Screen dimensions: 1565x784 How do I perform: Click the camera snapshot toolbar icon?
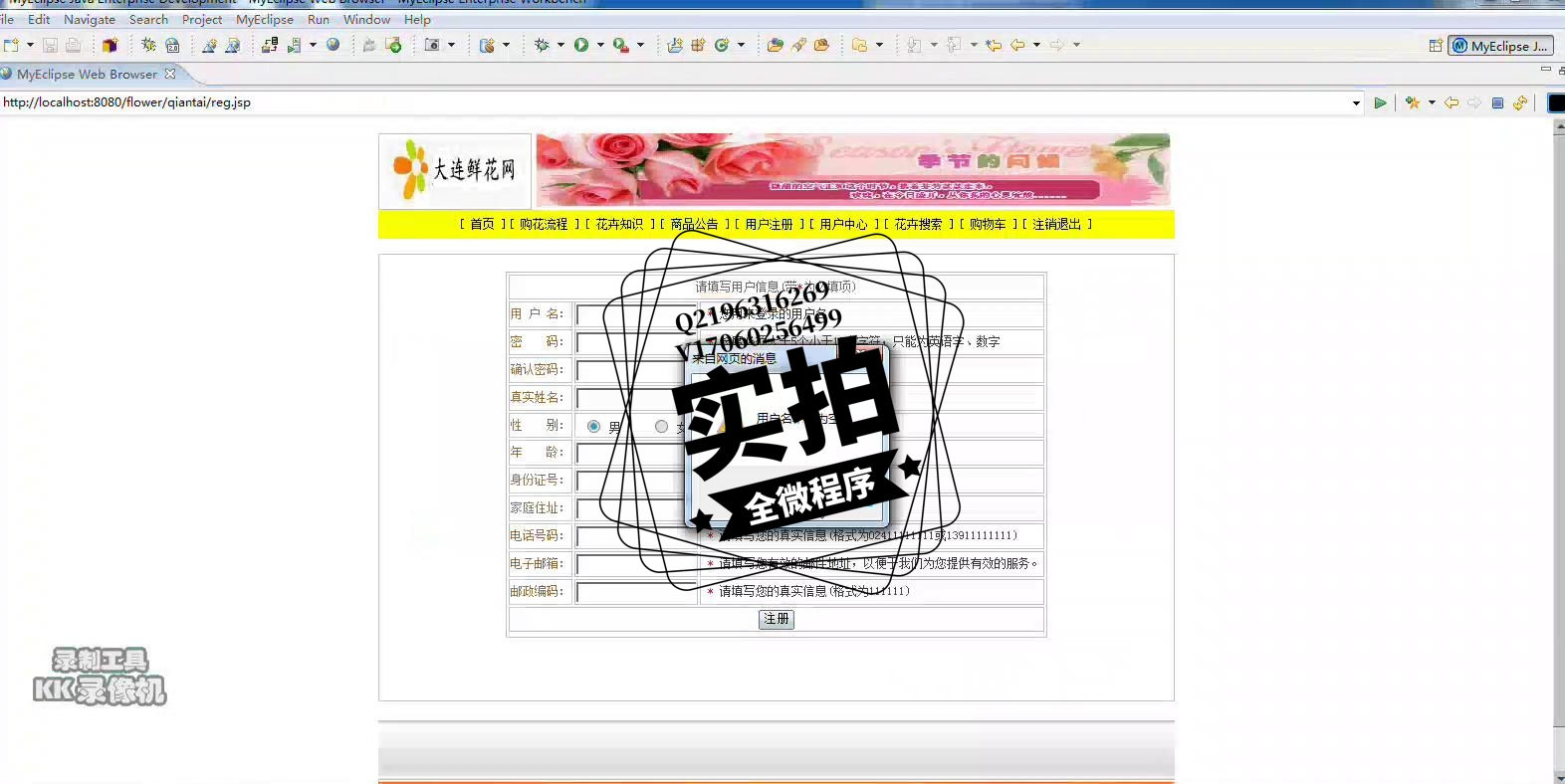(x=432, y=45)
